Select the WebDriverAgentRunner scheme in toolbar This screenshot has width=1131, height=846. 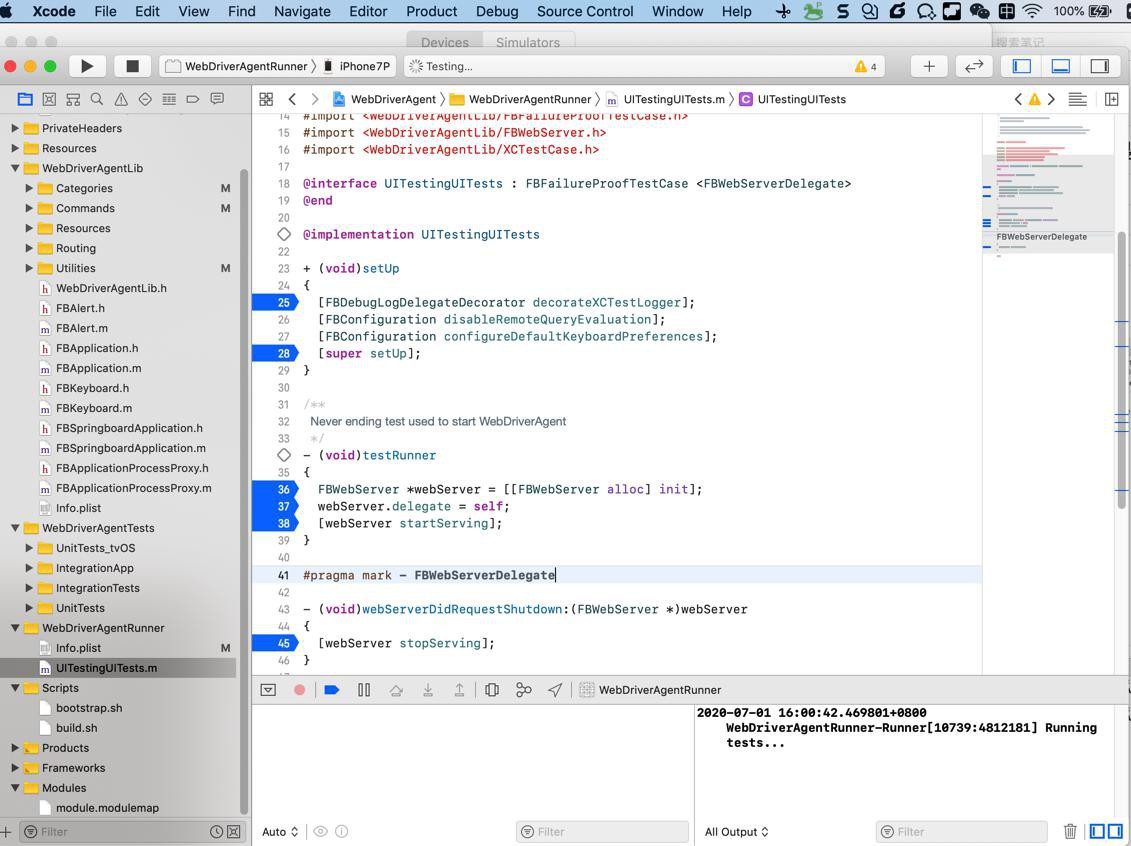click(x=240, y=66)
